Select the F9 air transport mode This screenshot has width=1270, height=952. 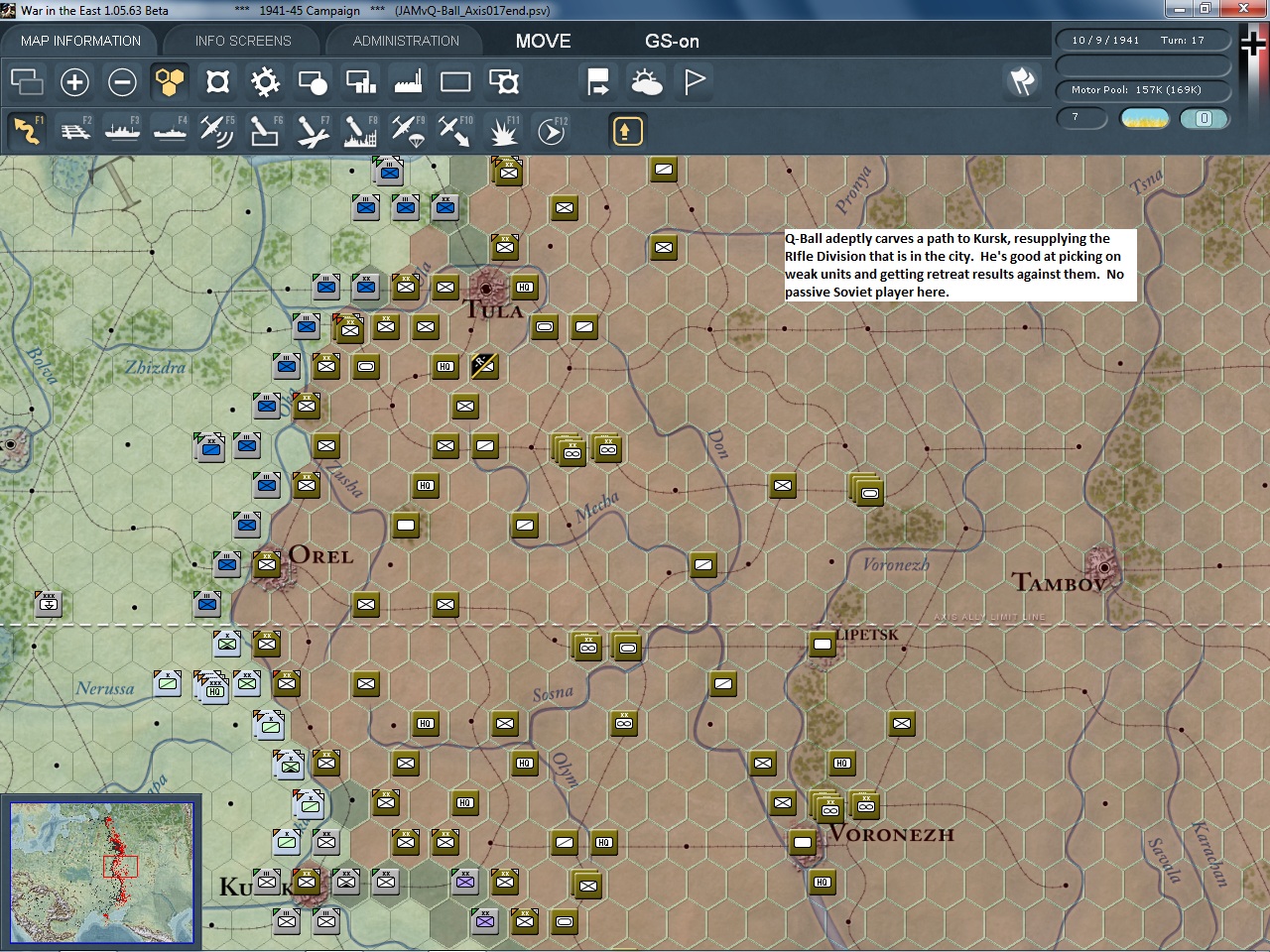pos(408,131)
